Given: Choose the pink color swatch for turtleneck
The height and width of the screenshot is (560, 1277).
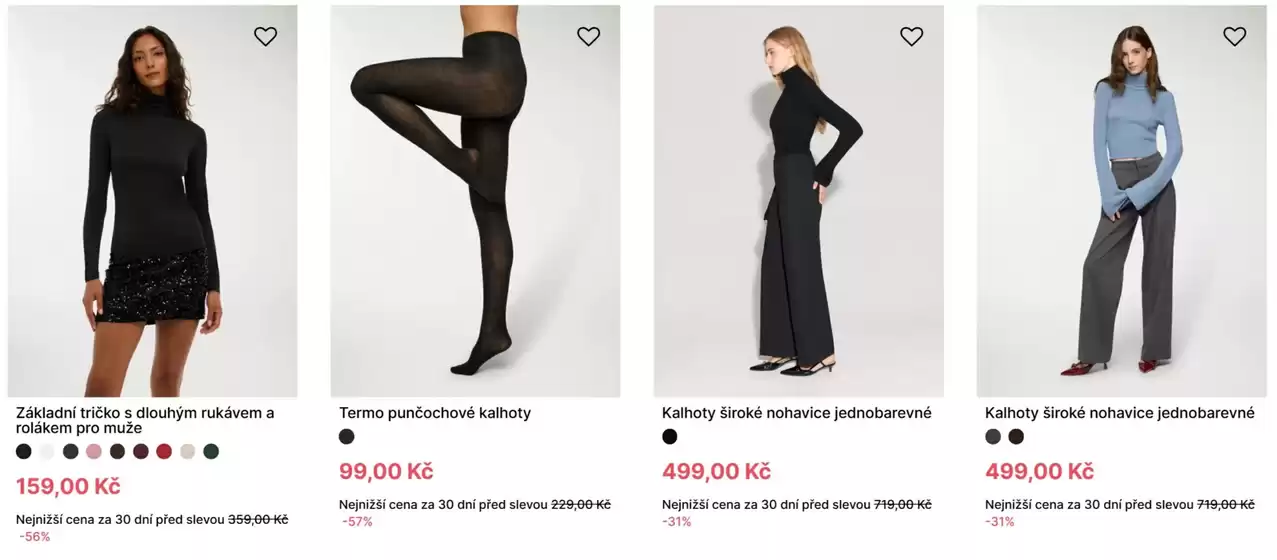Looking at the screenshot, I should coord(94,451).
